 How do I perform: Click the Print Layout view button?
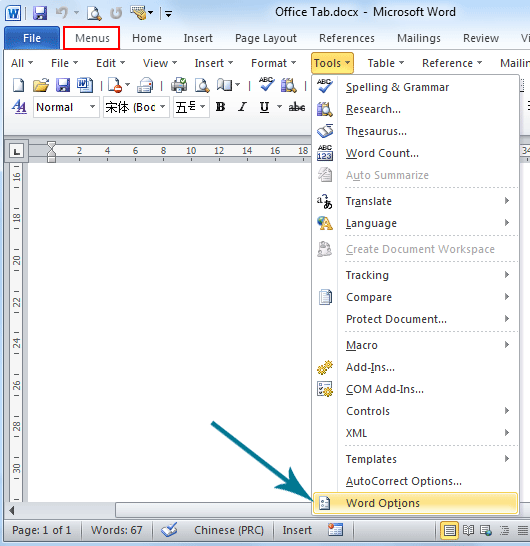click(x=449, y=530)
